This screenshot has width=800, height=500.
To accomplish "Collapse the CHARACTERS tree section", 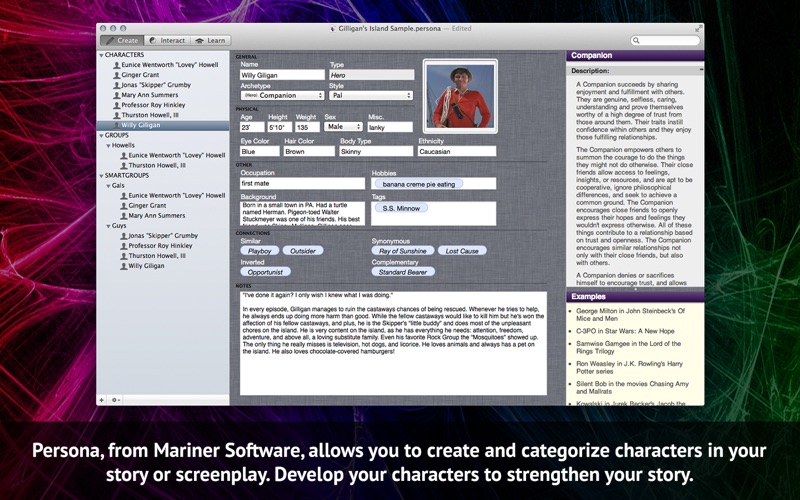I will (101, 55).
